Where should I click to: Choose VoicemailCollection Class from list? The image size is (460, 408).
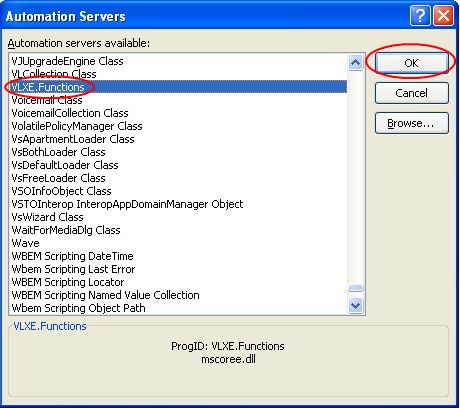70,113
